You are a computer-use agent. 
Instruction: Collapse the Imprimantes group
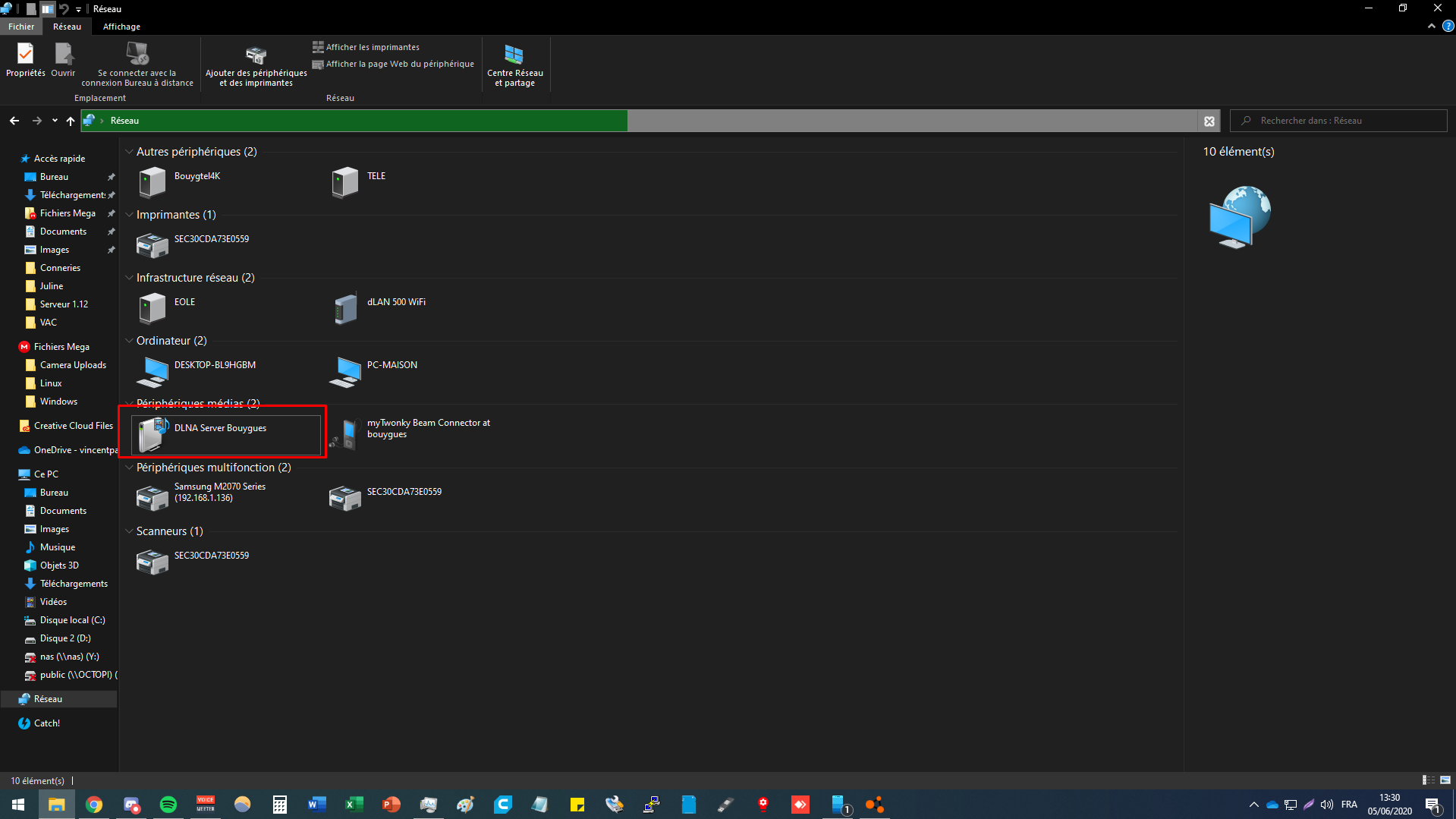129,215
